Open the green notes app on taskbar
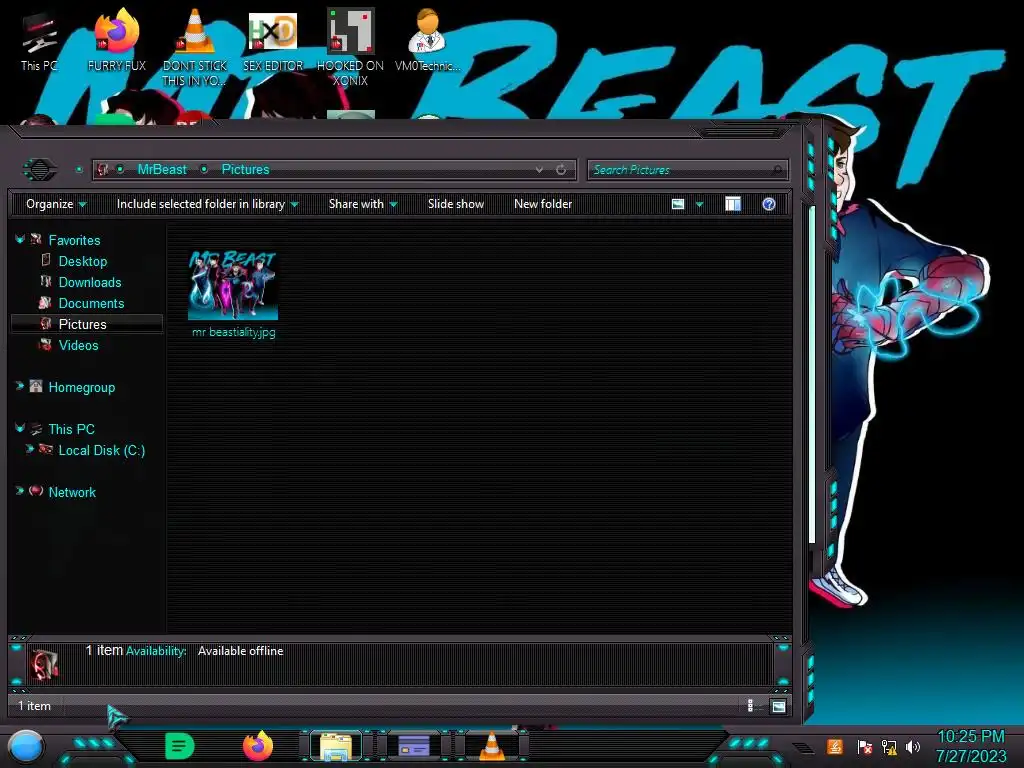This screenshot has height=768, width=1024. pos(180,746)
